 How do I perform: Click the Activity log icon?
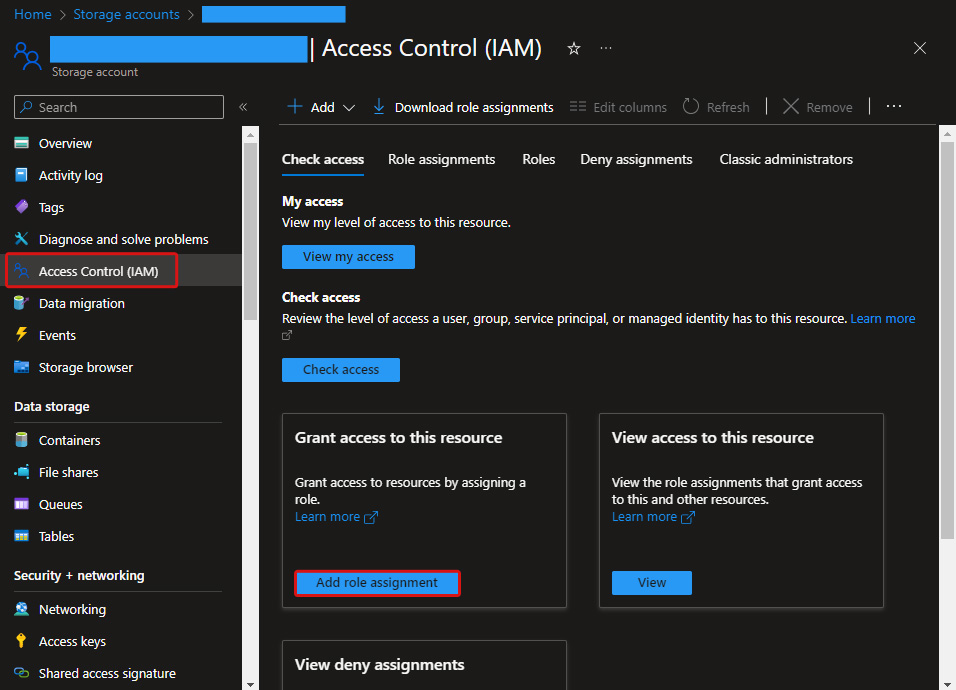21,175
